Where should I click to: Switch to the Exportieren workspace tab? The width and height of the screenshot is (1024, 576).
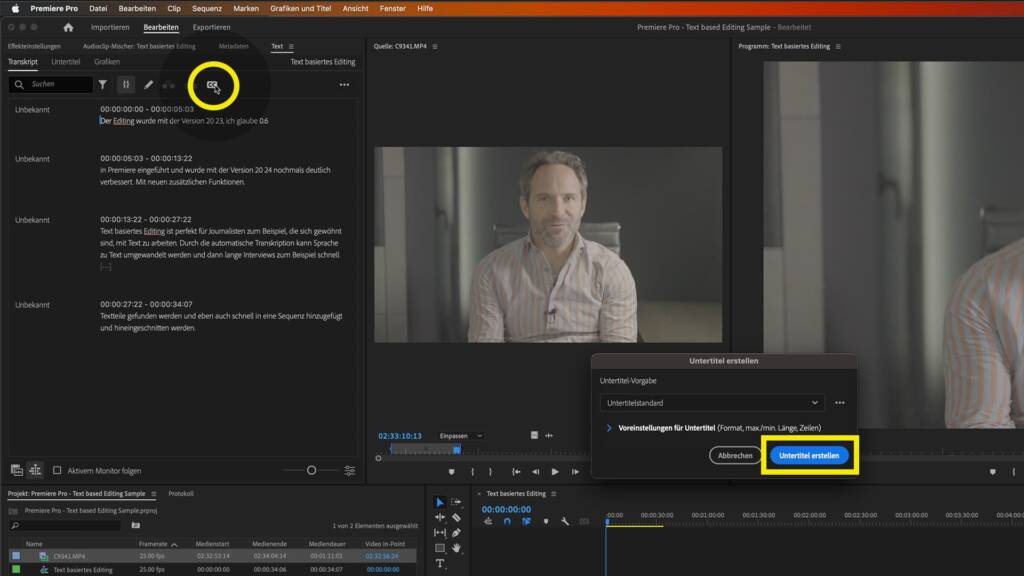(212, 27)
